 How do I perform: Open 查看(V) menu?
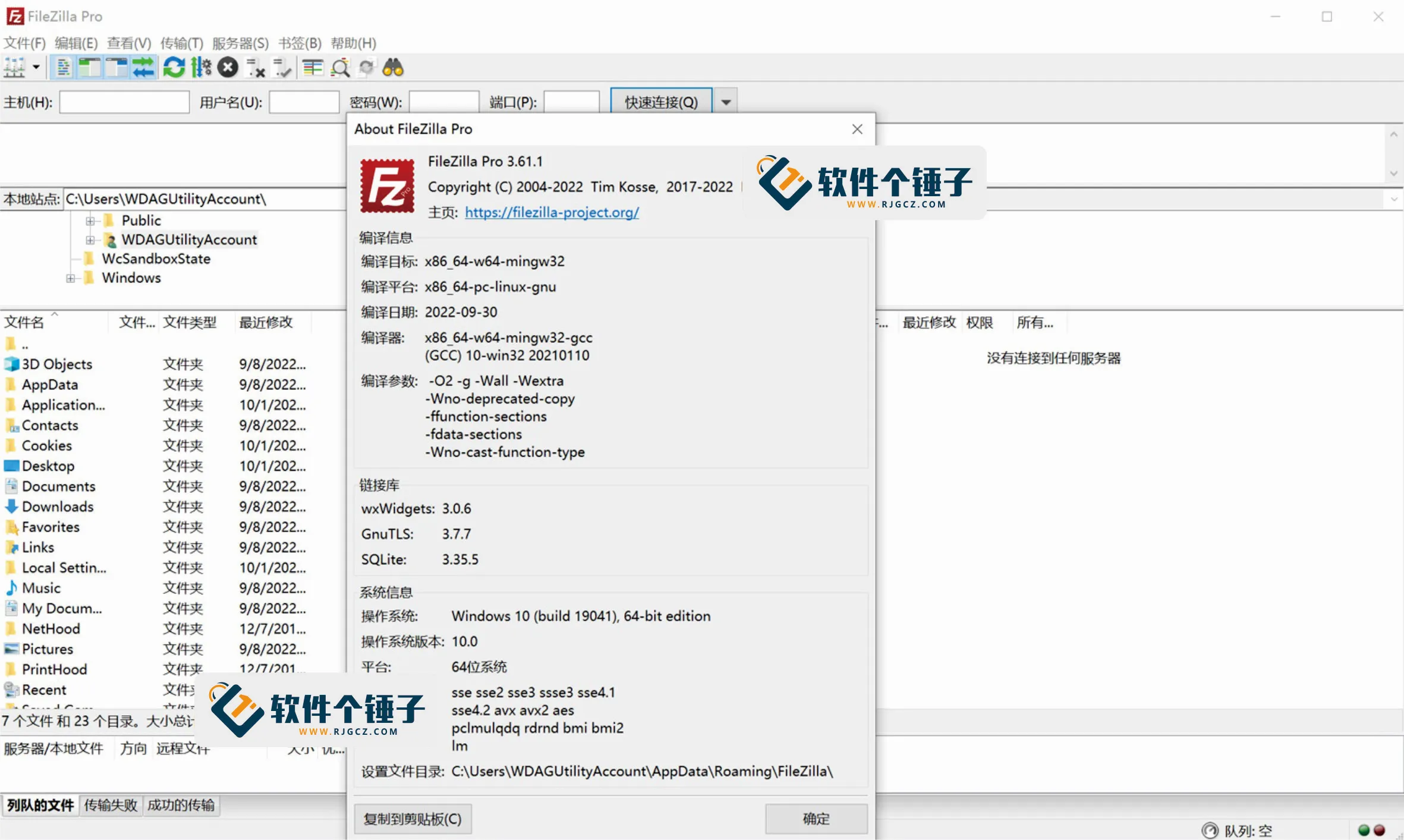click(129, 43)
